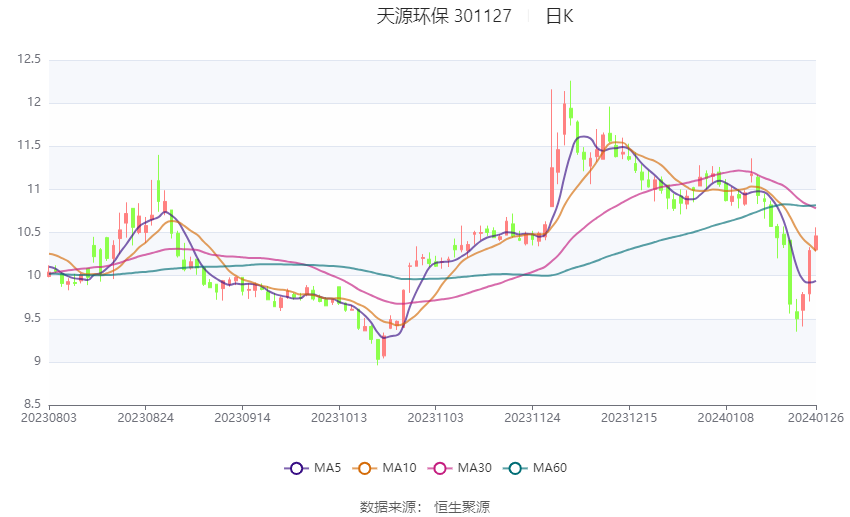The image size is (850, 517).
Task: Toggle the MA5 legend marker
Action: point(297,468)
